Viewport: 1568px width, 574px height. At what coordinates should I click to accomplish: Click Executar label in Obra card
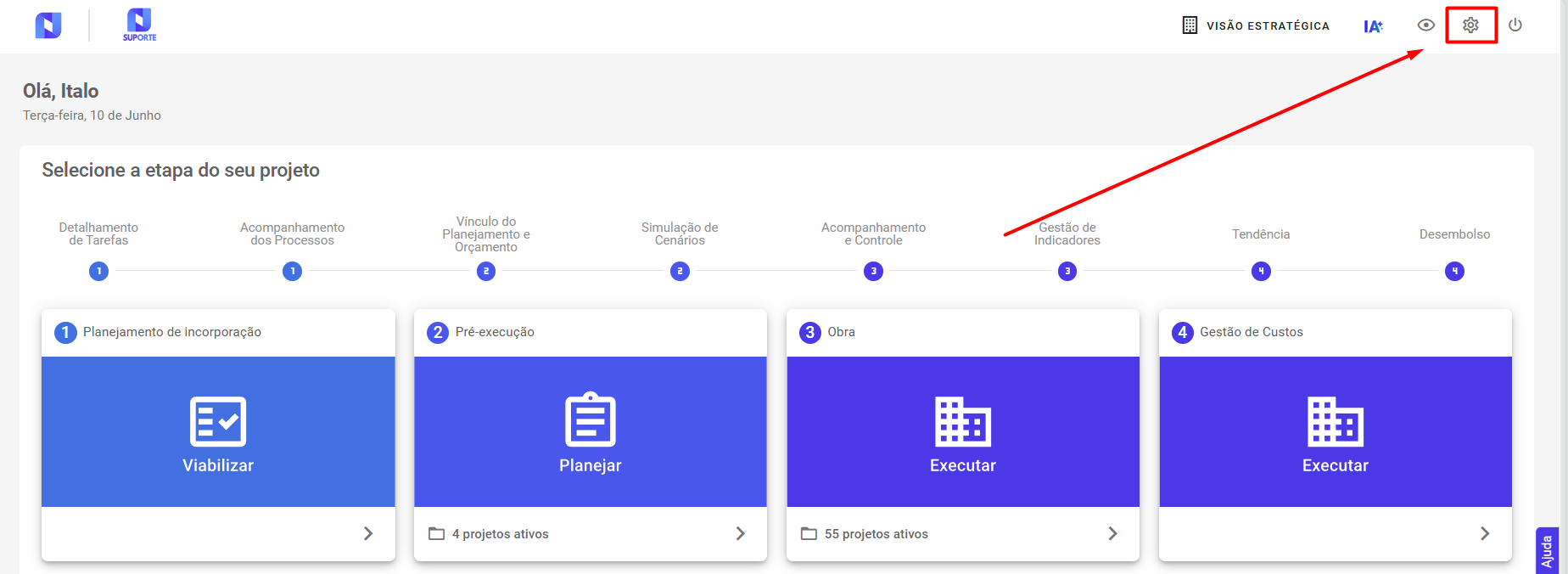(963, 465)
